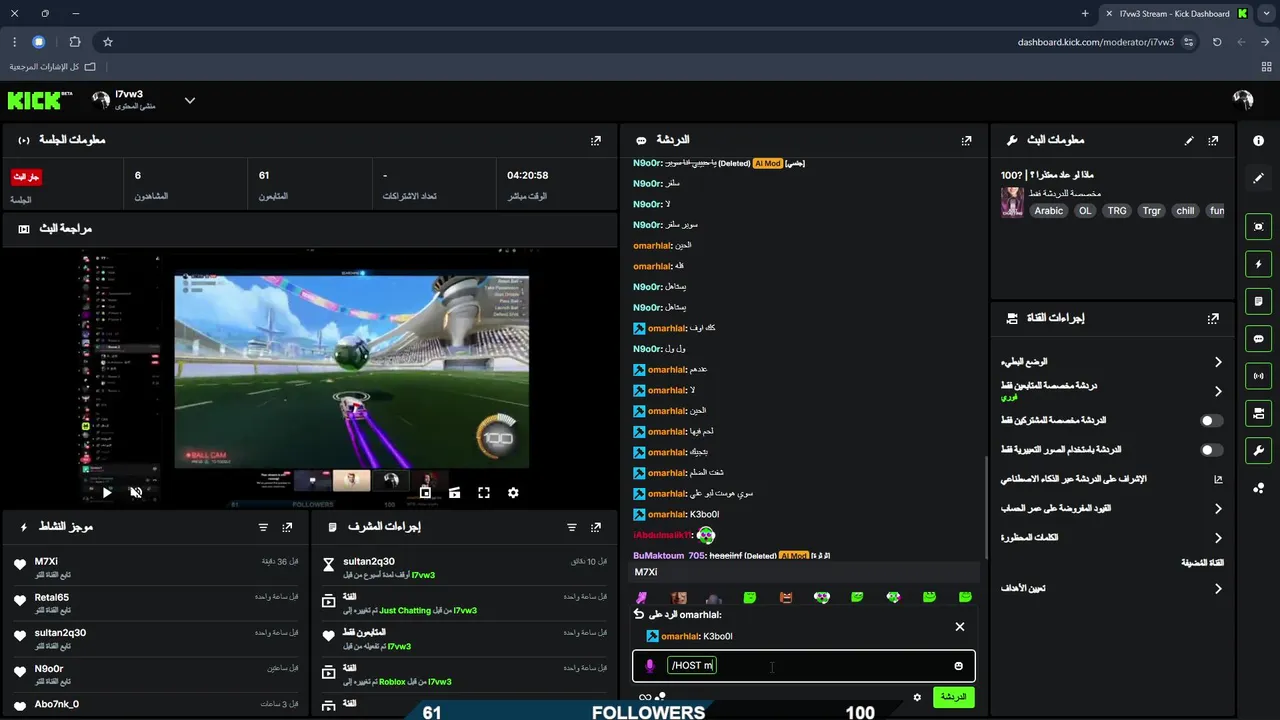Unmute the stream preview audio
Screen dimensions: 1280x720
tap(136, 492)
